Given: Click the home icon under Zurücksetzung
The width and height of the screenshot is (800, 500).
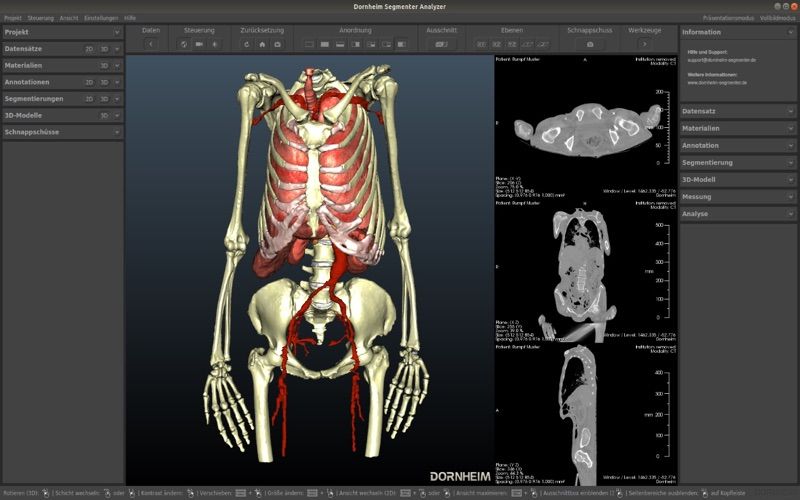Looking at the screenshot, I should (262, 44).
